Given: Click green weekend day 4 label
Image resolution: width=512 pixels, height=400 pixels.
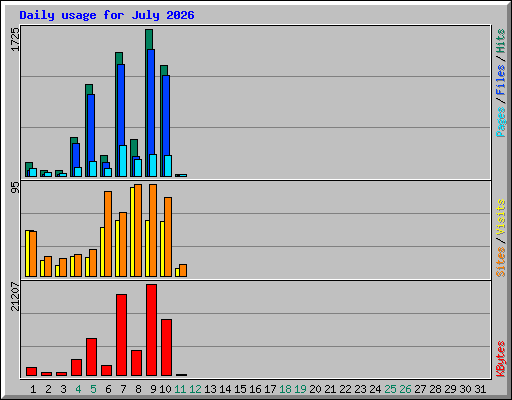Looking at the screenshot, I should tap(78, 389).
